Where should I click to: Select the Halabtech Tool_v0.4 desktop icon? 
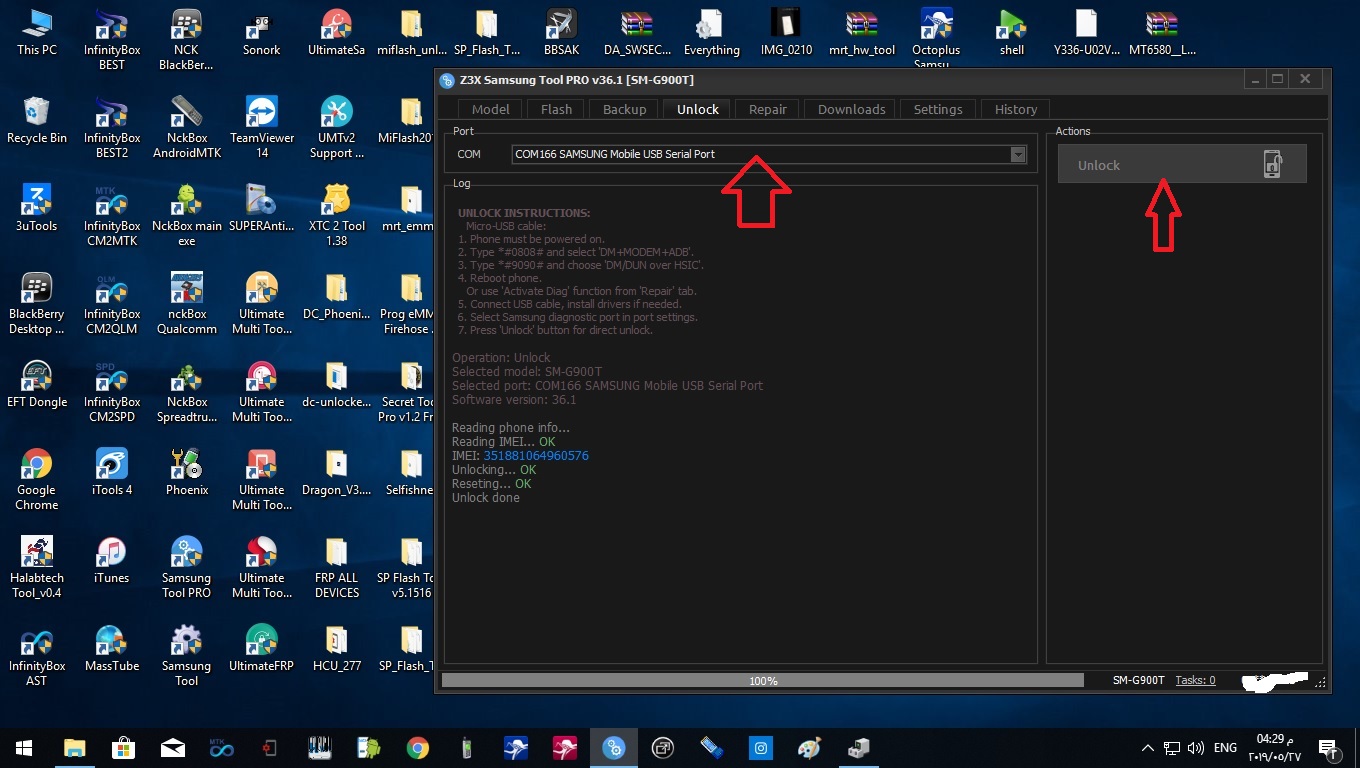[37, 568]
